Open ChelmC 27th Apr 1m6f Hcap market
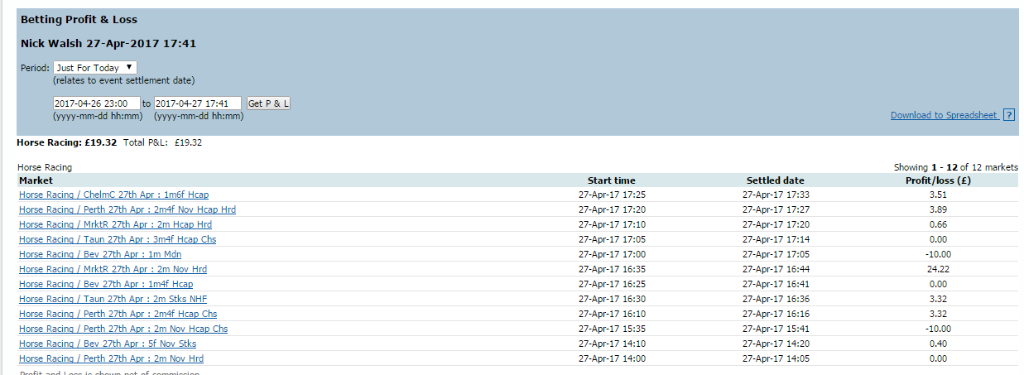This screenshot has width=1024, height=375. click(114, 195)
